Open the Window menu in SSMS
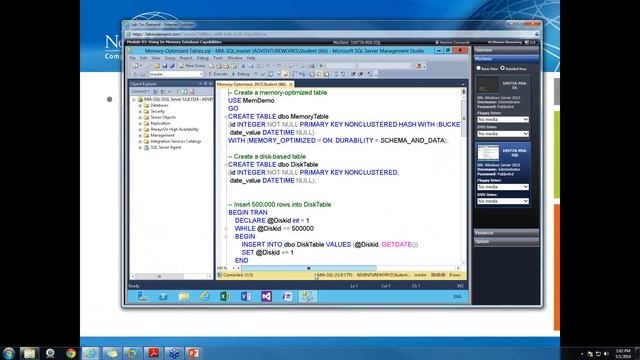 [235, 58]
